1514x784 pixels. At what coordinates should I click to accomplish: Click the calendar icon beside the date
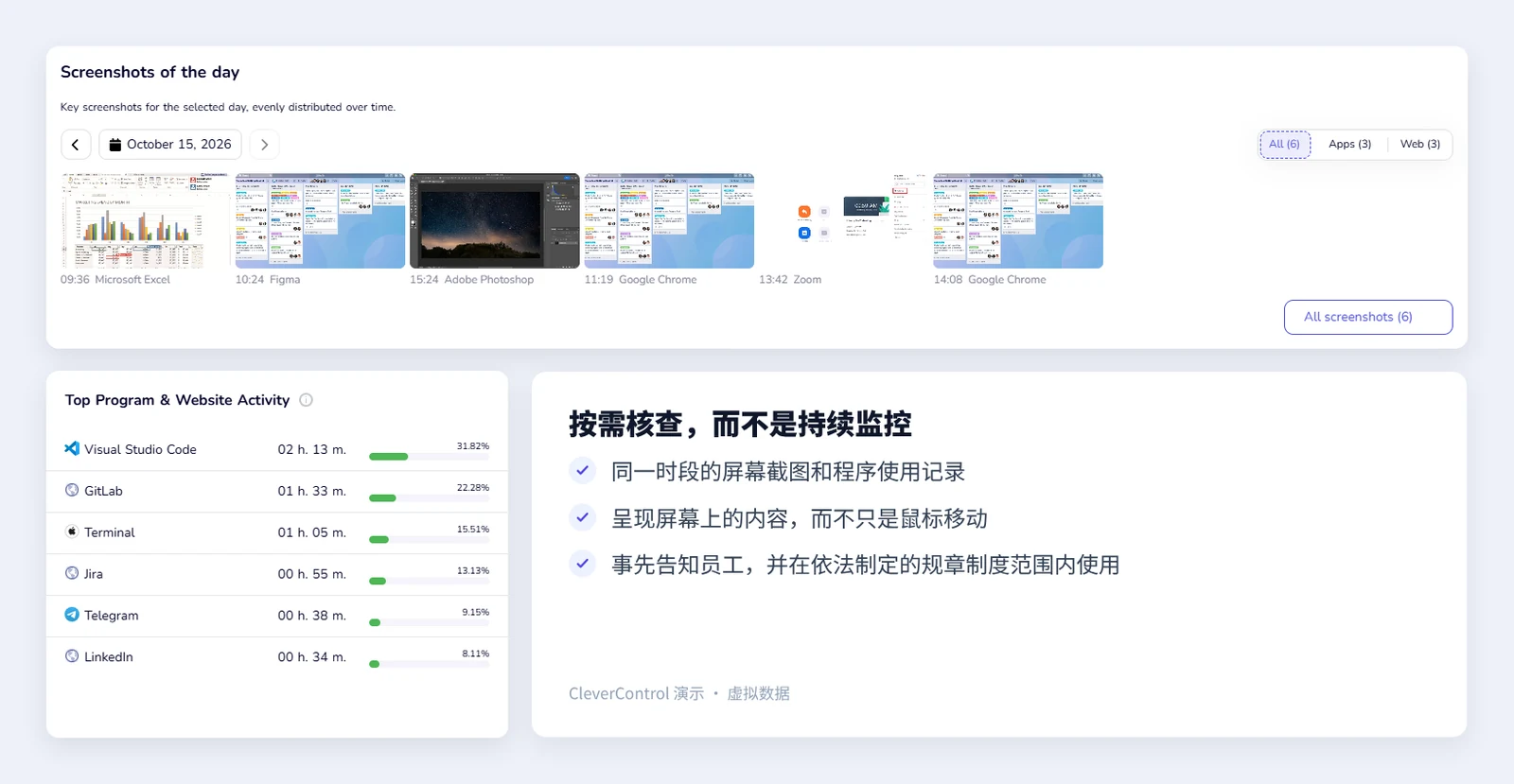[x=115, y=145]
